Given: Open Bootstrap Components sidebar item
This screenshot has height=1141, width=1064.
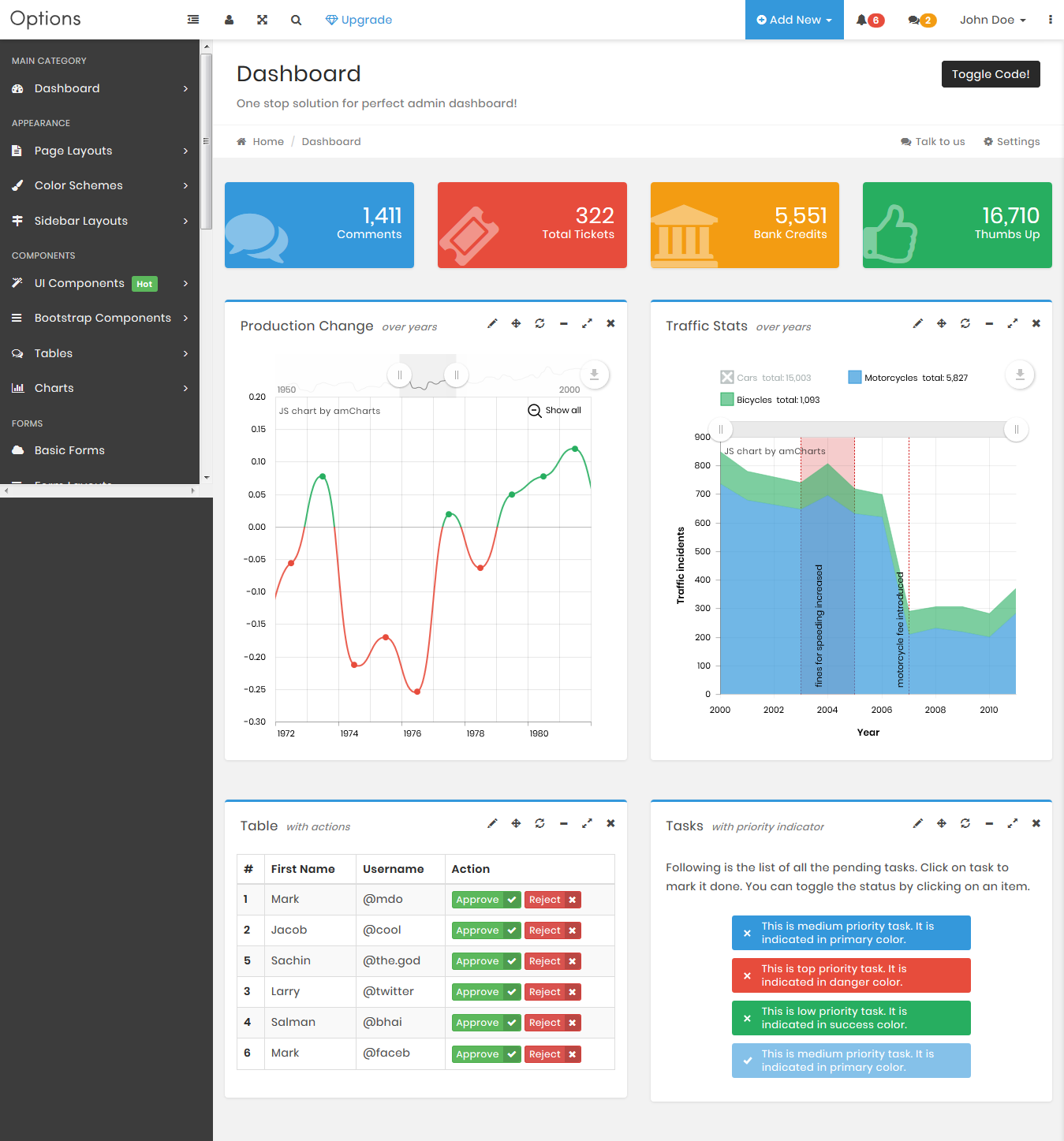Looking at the screenshot, I should [99, 318].
